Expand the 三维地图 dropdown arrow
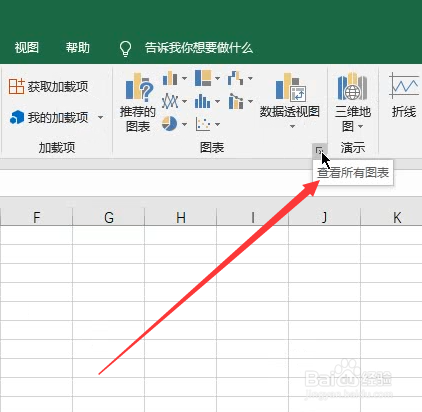The height and width of the screenshot is (412, 422). point(360,127)
